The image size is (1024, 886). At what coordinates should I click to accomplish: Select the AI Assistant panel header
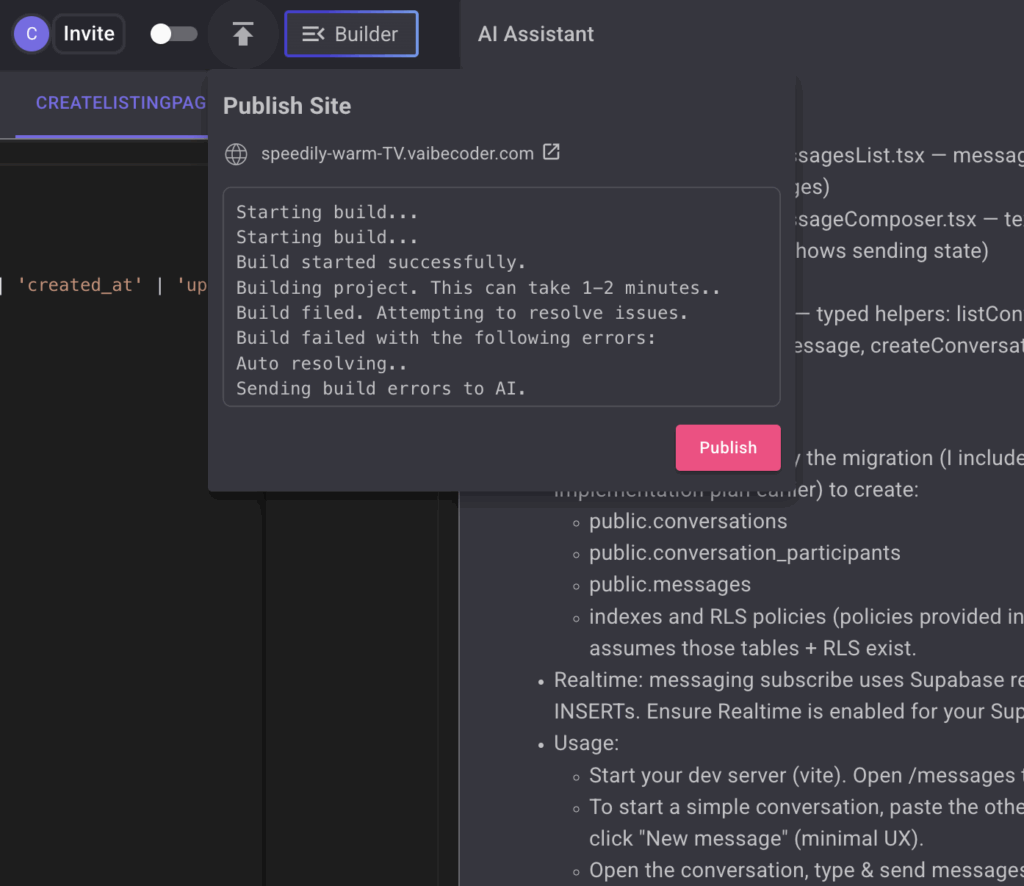tap(536, 34)
